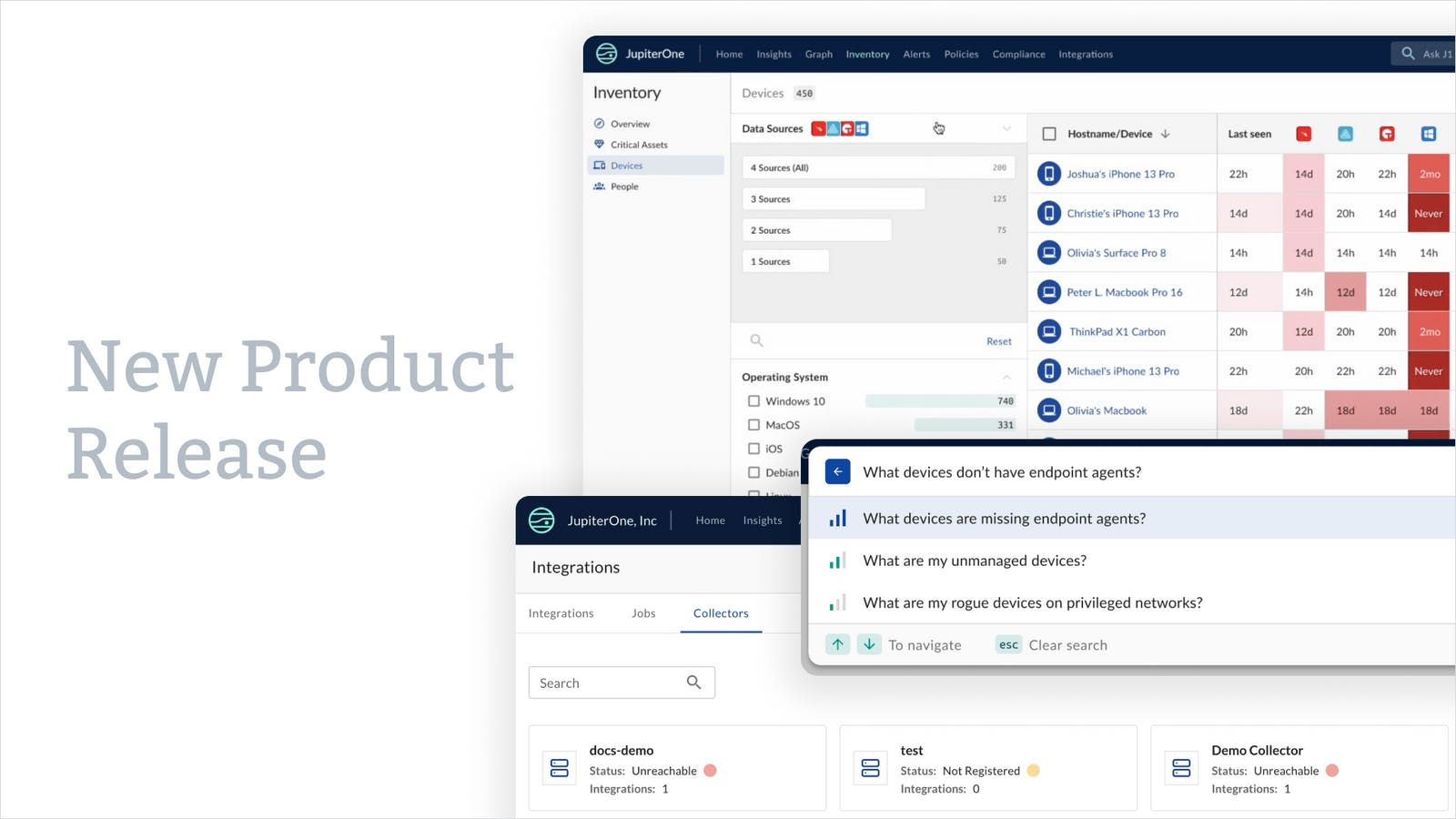The height and width of the screenshot is (819, 1456).
Task: Click the bar chart icon beside missing endpoint agents
Action: pos(837,519)
